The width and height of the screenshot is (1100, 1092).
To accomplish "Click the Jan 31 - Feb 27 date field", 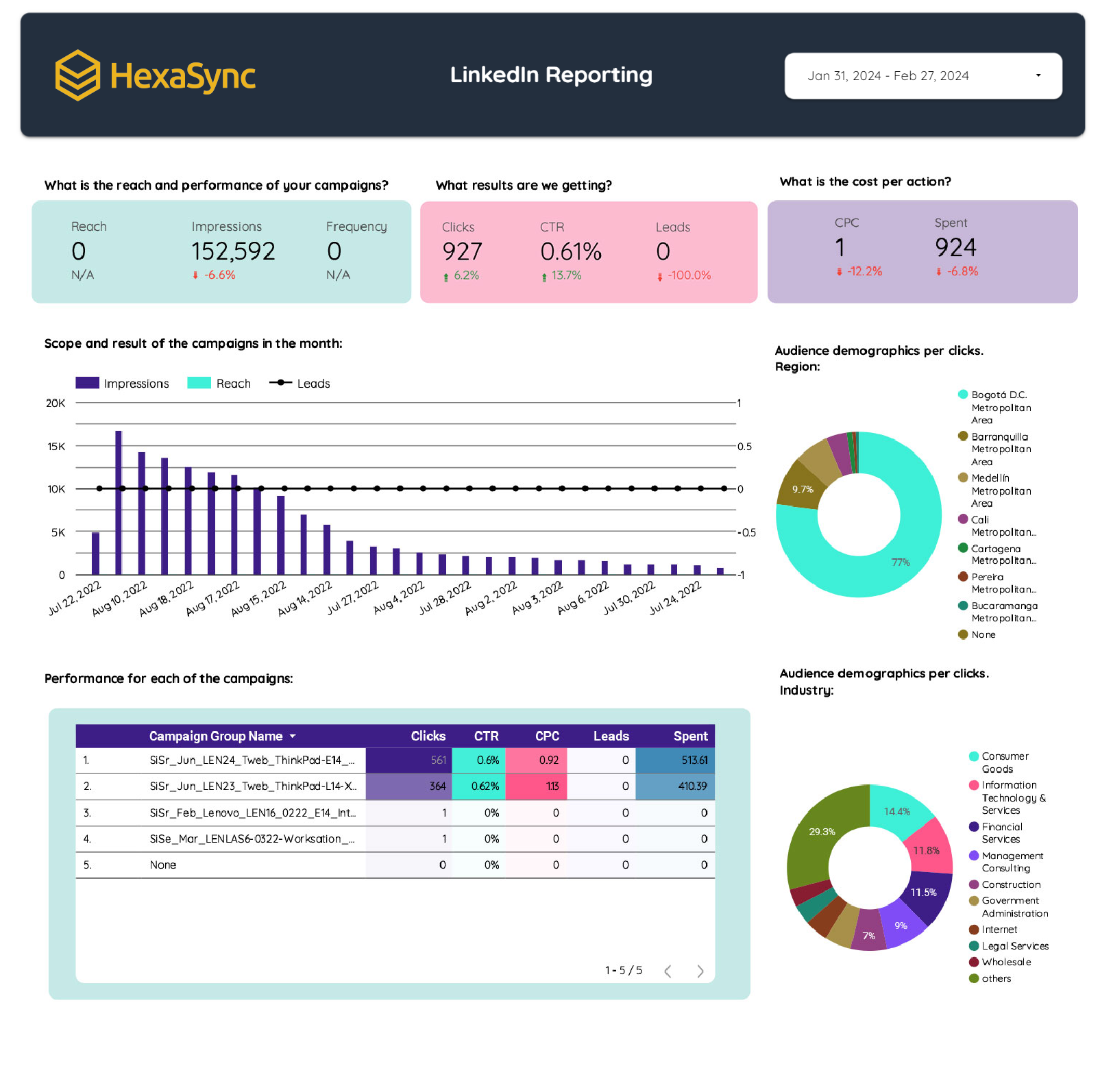I will coord(888,76).
